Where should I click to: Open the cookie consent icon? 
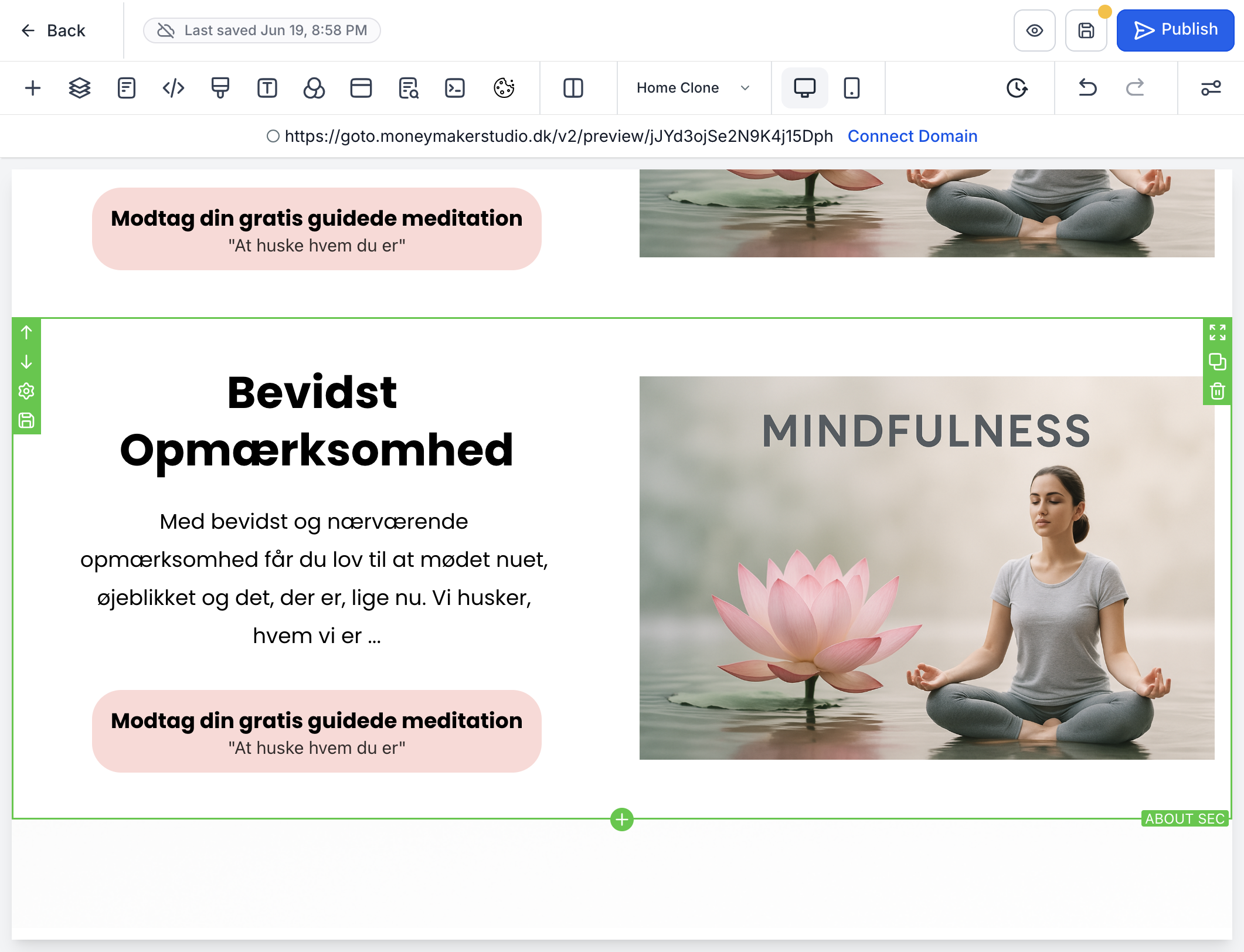coord(504,88)
